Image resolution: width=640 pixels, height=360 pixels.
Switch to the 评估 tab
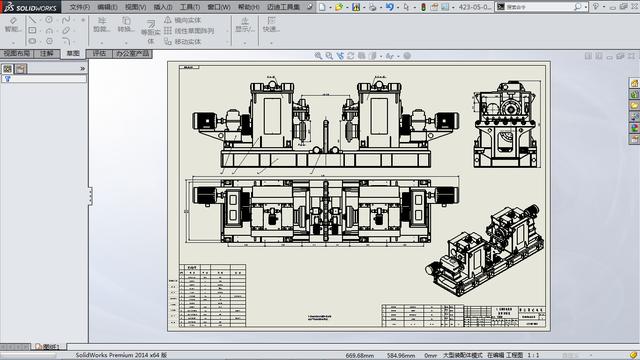pyautogui.click(x=99, y=53)
